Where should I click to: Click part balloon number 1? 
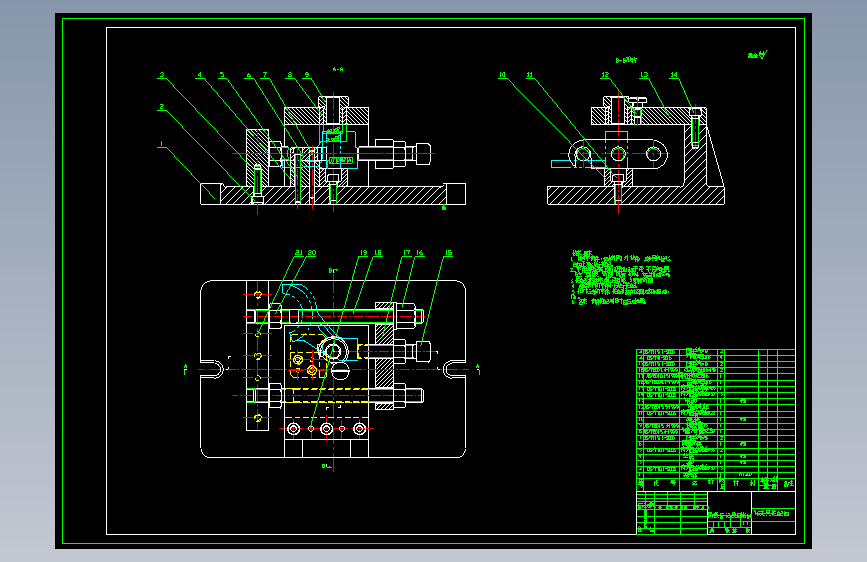pos(161,144)
